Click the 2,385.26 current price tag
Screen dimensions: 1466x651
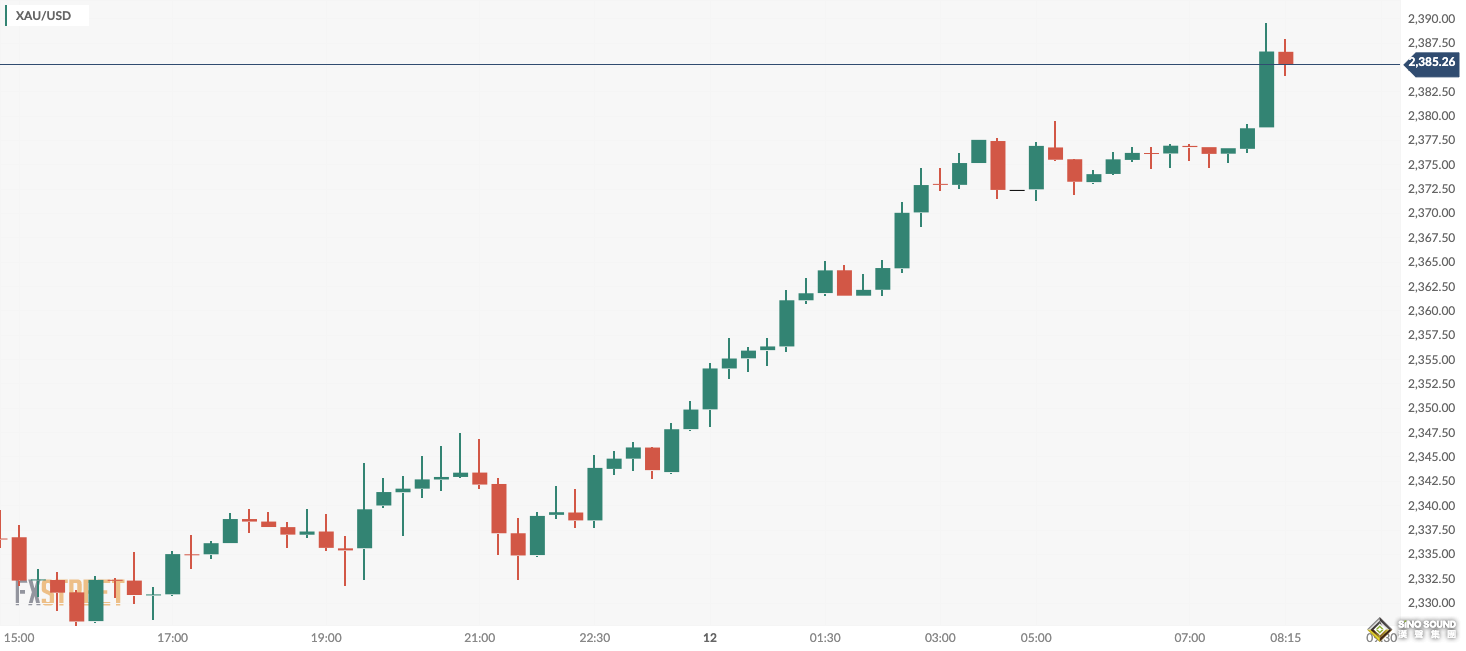click(1431, 63)
